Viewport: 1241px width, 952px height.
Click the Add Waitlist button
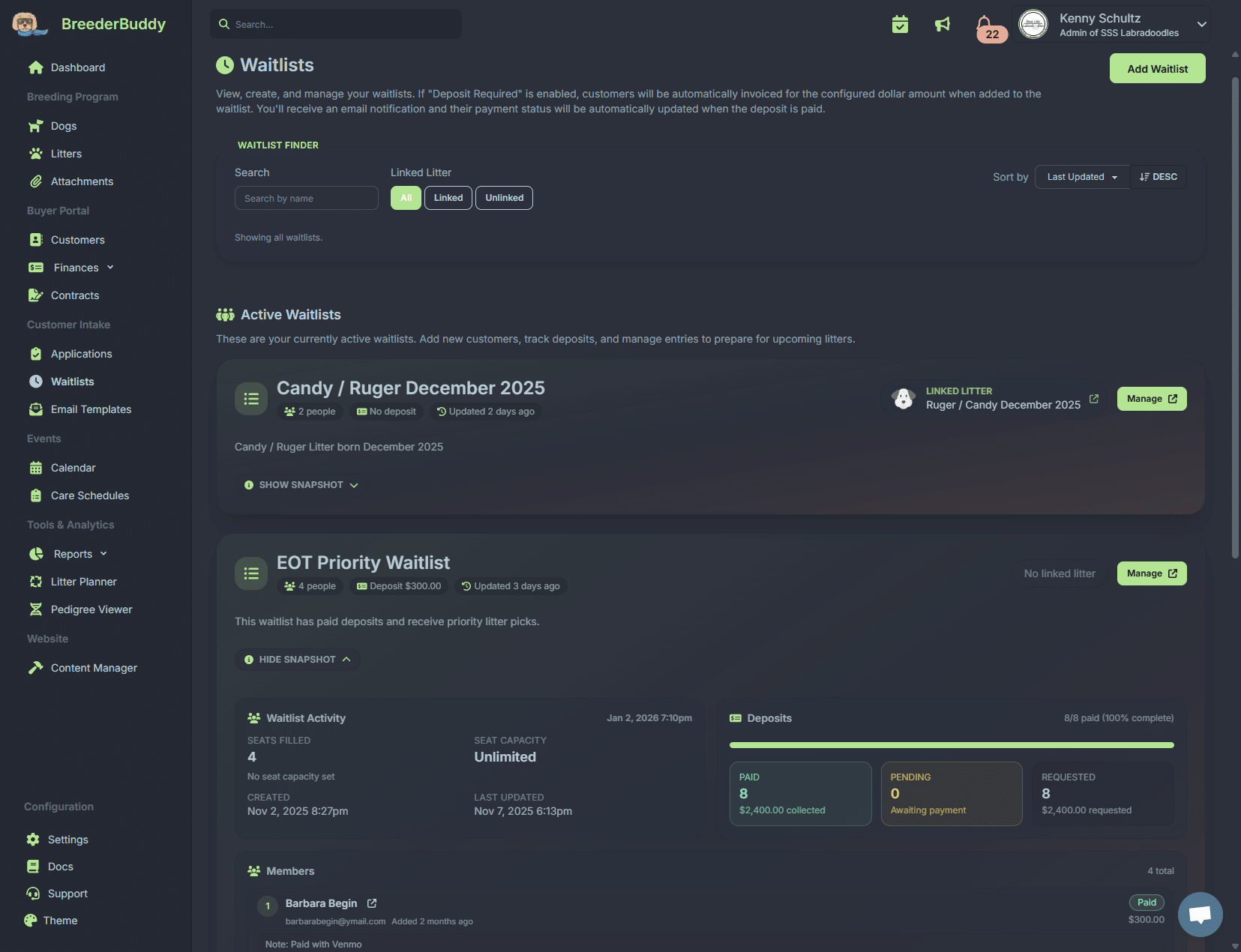coord(1157,69)
